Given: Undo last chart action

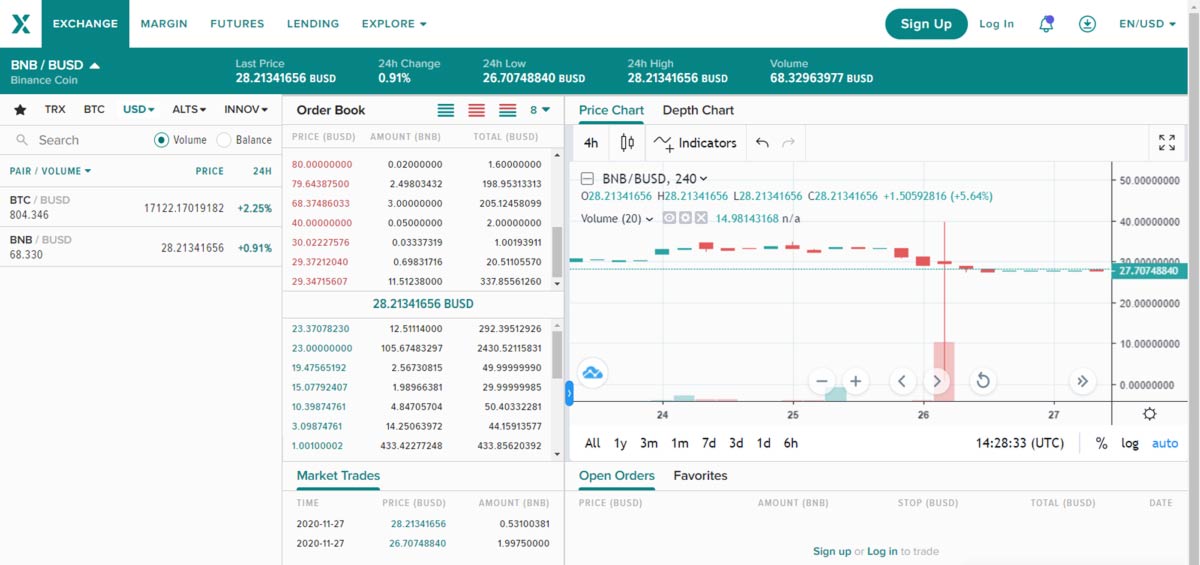Looking at the screenshot, I should pos(762,143).
